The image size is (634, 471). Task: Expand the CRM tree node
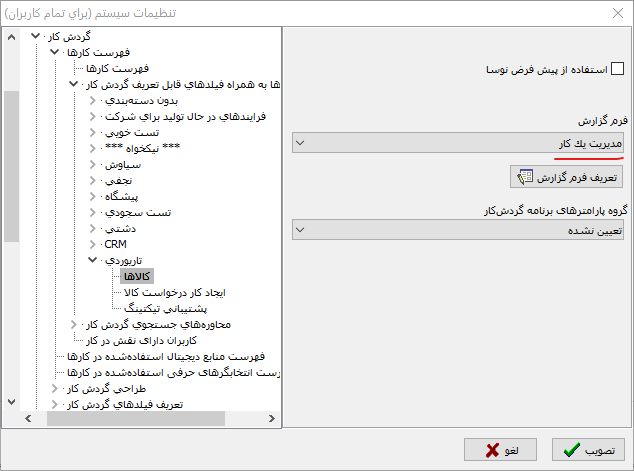(93, 244)
